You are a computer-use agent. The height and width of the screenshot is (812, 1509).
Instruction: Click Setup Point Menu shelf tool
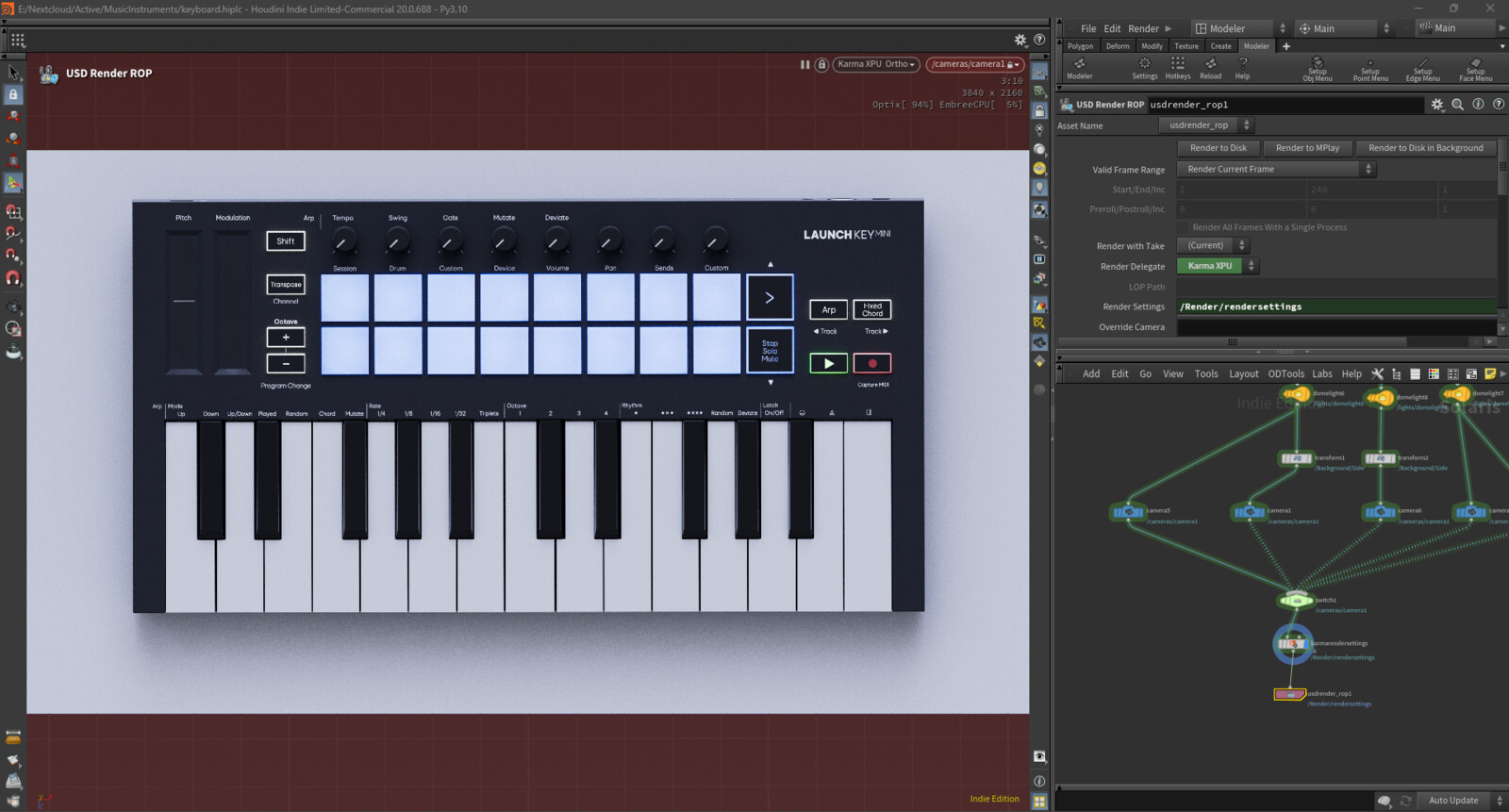tap(1370, 69)
